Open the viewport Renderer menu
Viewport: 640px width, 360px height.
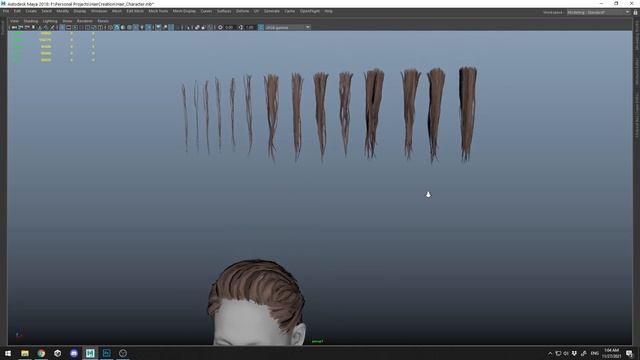tap(85, 21)
